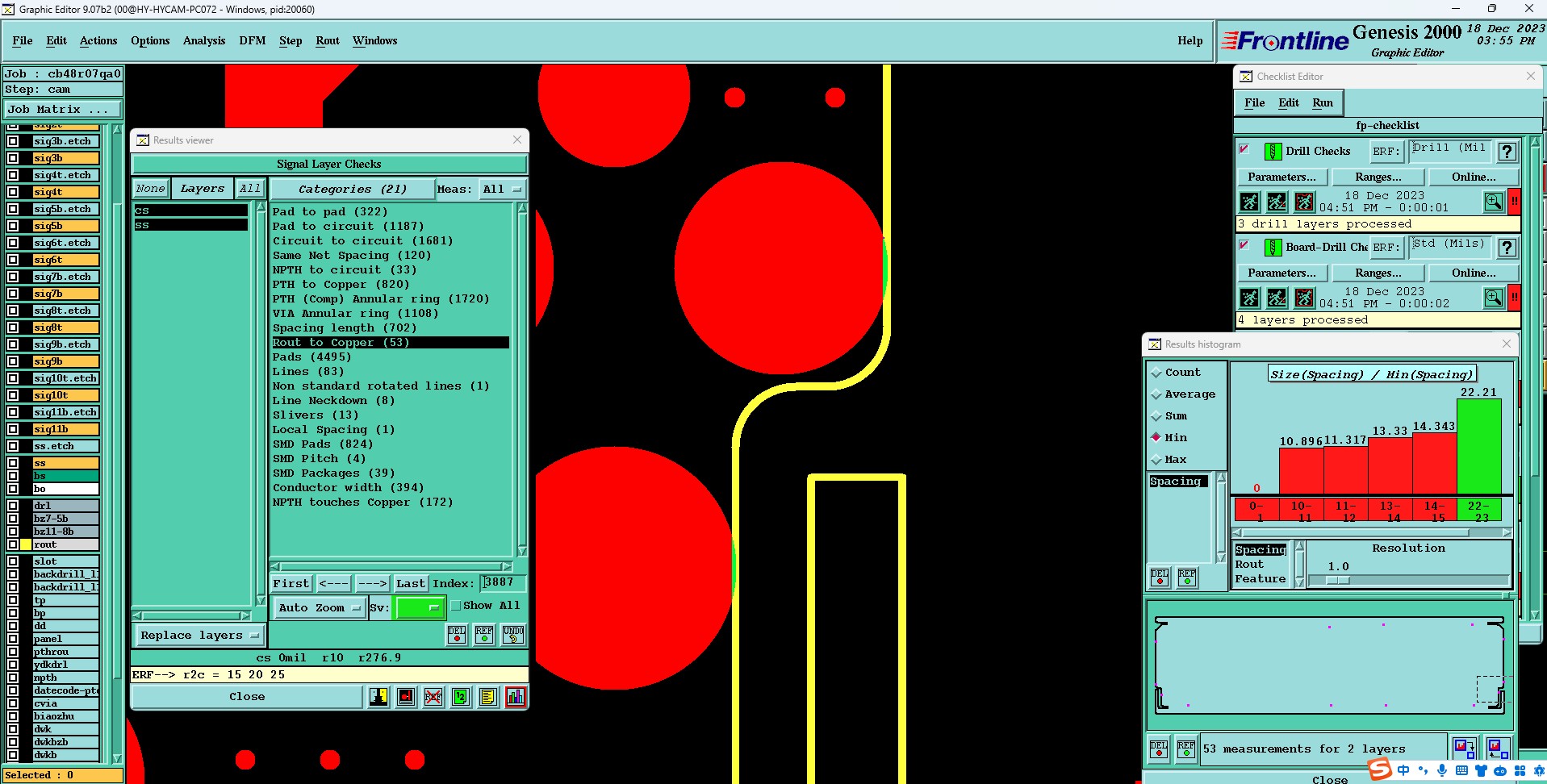Open Drill Checks results magnifier icon
1547x784 pixels.
pyautogui.click(x=1494, y=202)
